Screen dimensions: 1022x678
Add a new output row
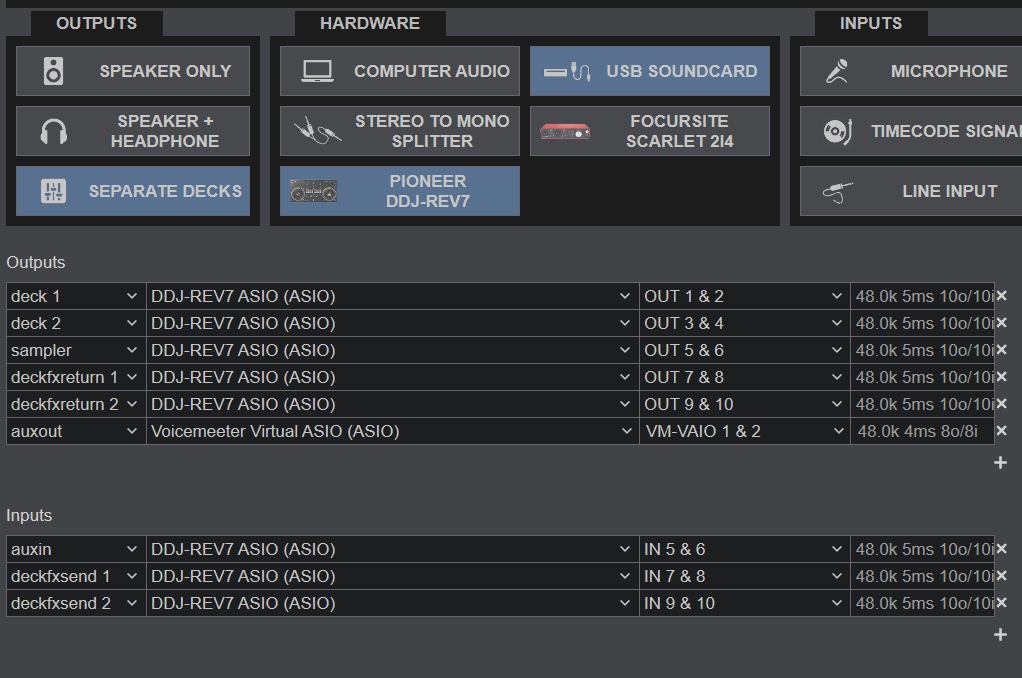pyautogui.click(x=1000, y=463)
